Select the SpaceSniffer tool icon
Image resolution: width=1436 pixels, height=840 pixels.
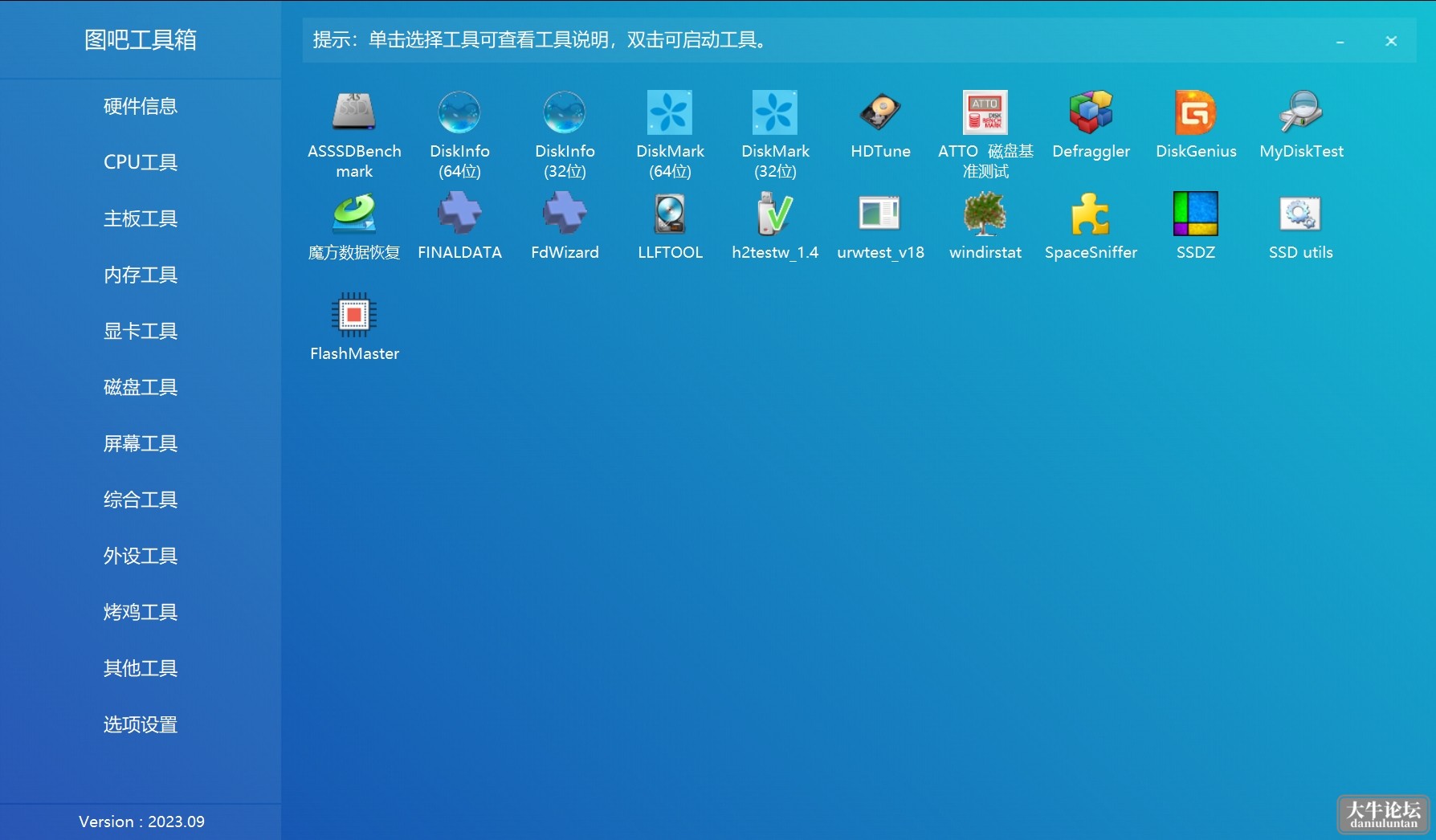(x=1091, y=214)
